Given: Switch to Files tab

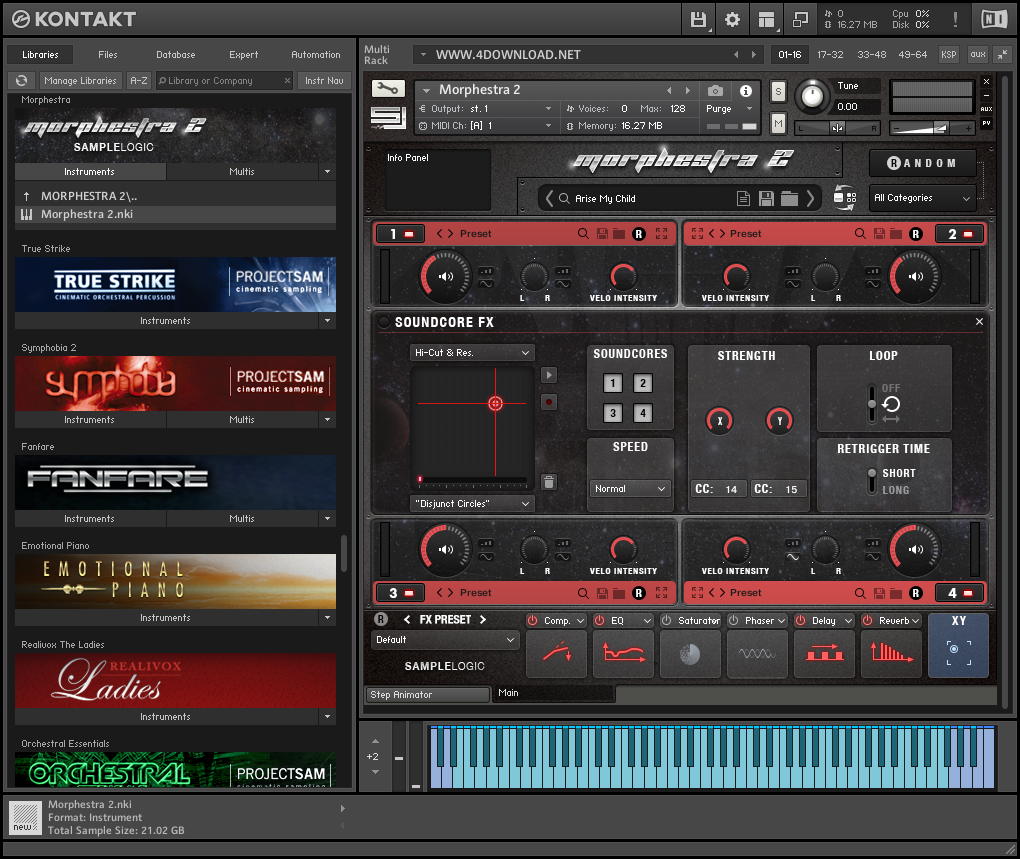Looking at the screenshot, I should 108,55.
